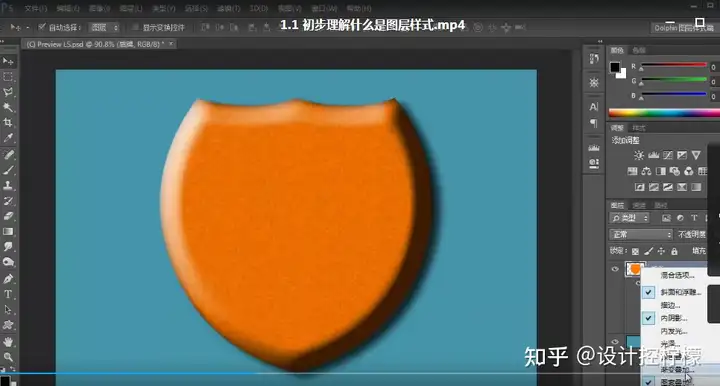The width and height of the screenshot is (720, 386).
Task: Select the Dodge tool
Action: pyautogui.click(x=8, y=262)
